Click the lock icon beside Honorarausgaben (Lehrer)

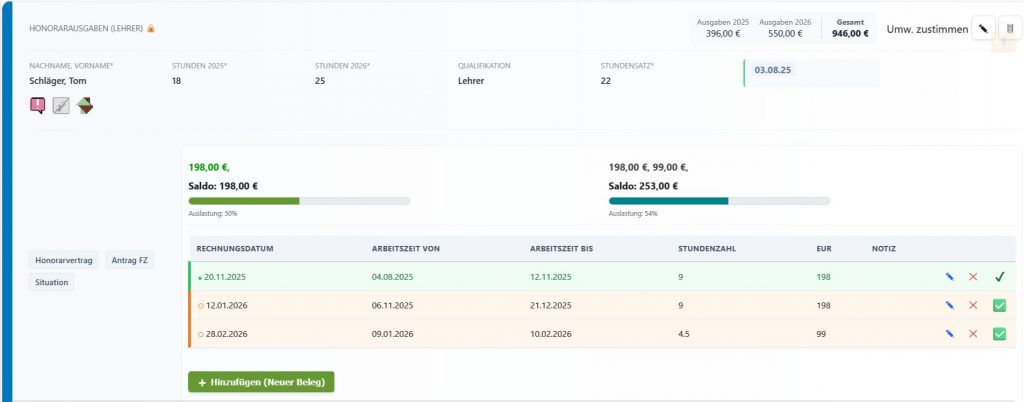coord(151,28)
